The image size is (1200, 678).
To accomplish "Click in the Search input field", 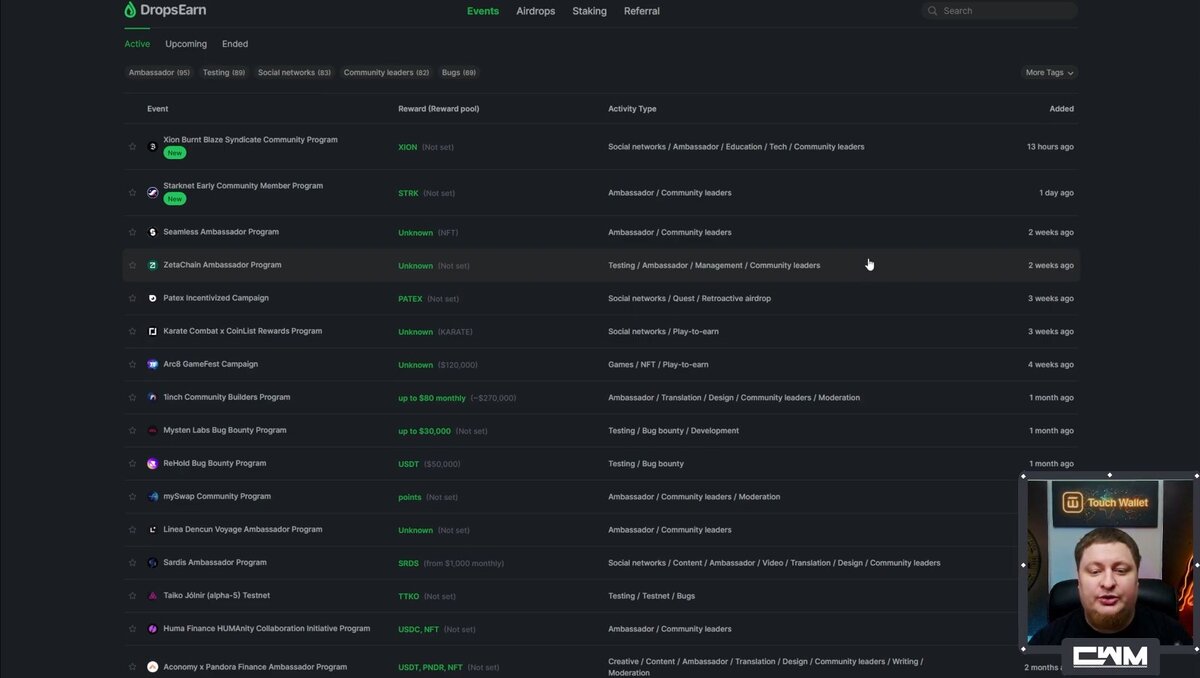I will [999, 11].
